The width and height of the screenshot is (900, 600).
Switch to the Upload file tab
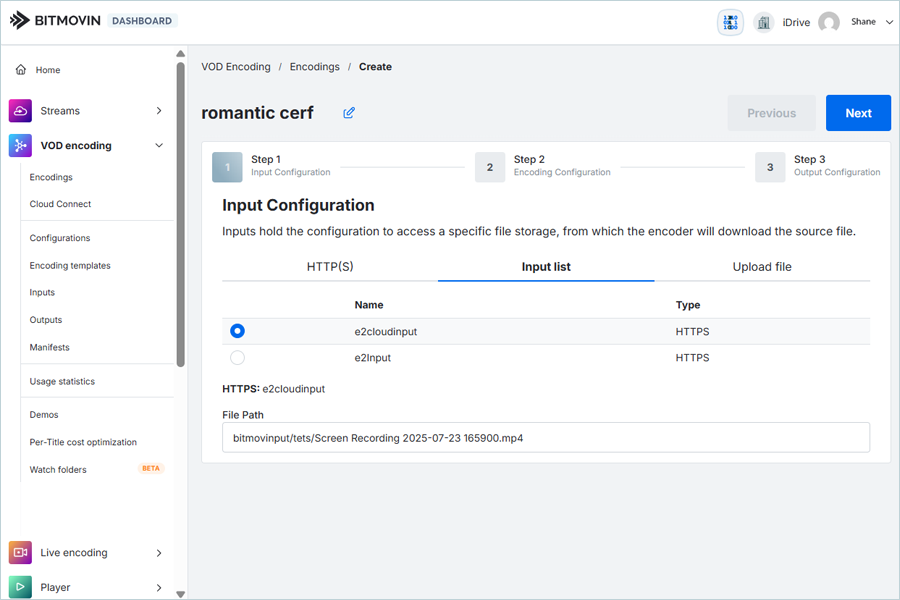[762, 267]
